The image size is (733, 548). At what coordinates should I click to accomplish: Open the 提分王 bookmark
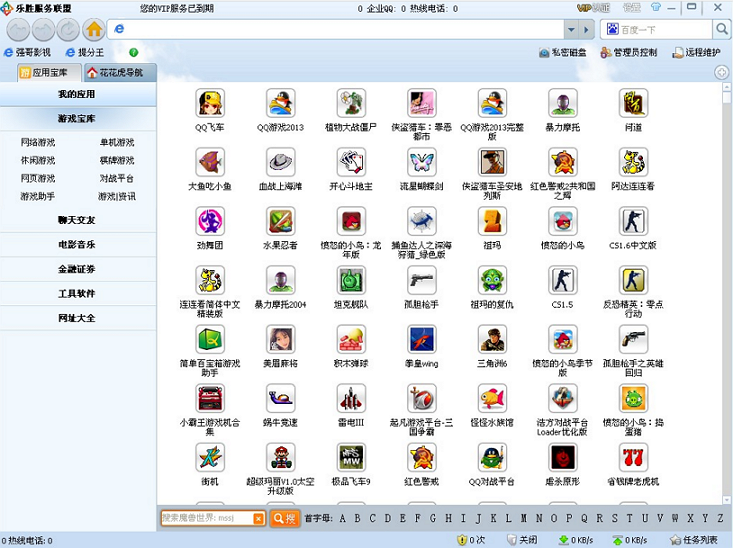tap(85, 52)
